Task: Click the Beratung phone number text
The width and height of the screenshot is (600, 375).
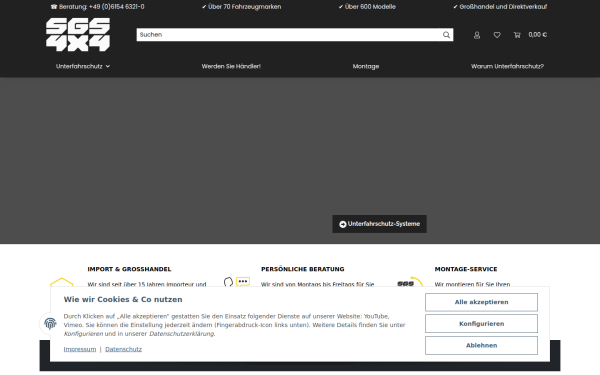Action: coord(98,7)
